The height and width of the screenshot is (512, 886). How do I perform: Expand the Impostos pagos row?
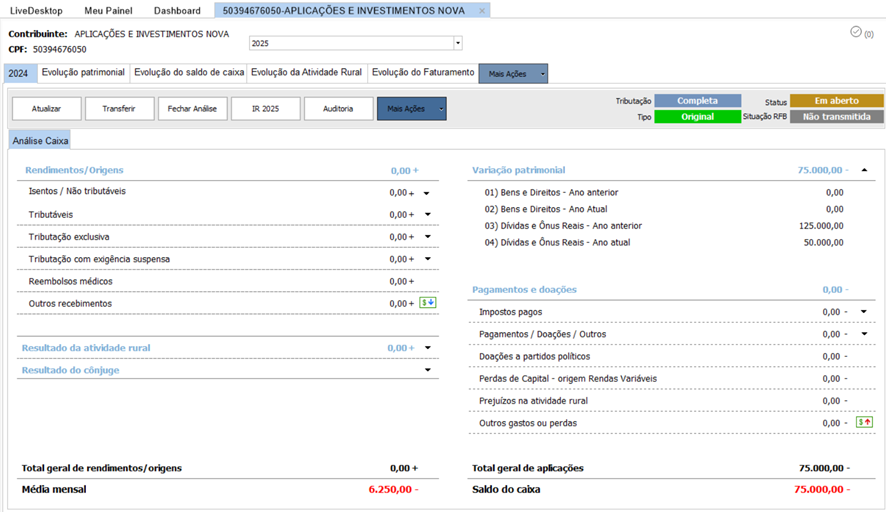[x=864, y=311]
